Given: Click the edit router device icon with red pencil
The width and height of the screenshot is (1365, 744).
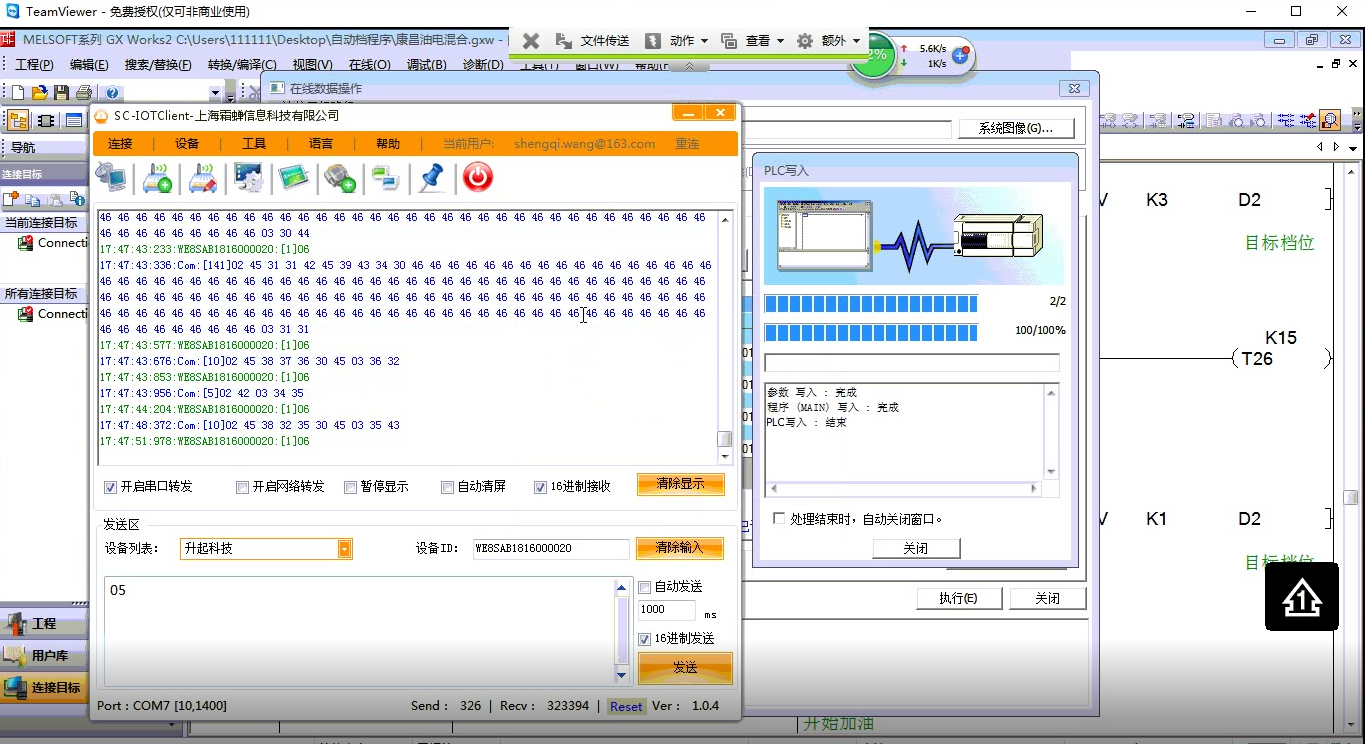Looking at the screenshot, I should 203,178.
